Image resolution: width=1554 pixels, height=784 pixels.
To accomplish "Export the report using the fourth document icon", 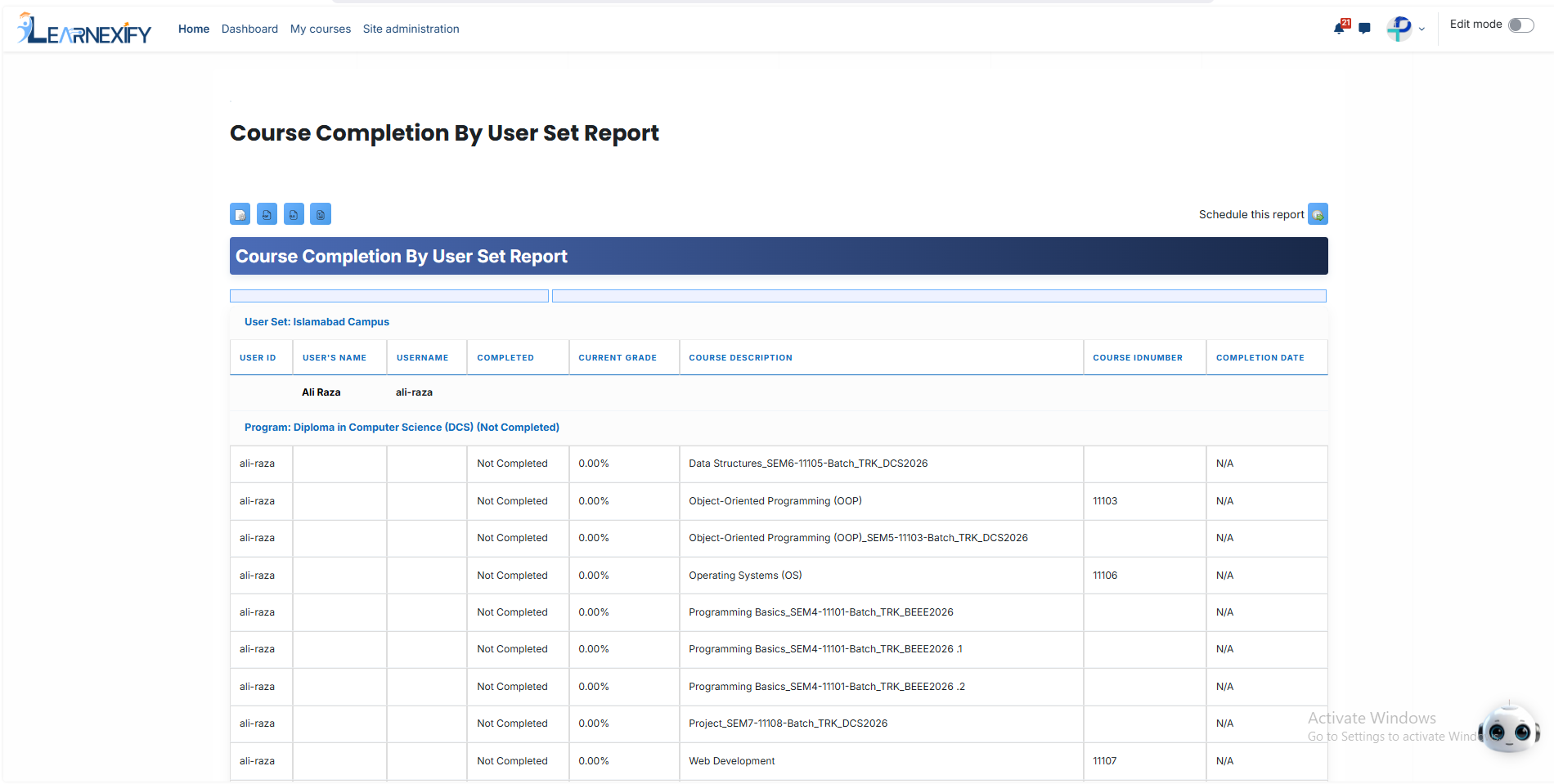I will point(321,214).
